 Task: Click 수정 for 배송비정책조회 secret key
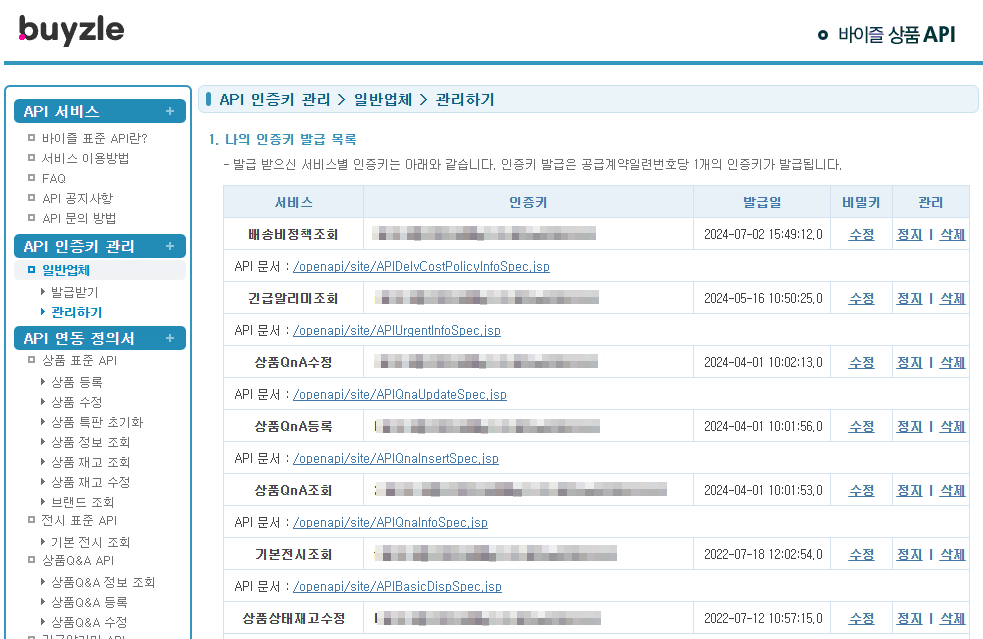click(x=861, y=235)
